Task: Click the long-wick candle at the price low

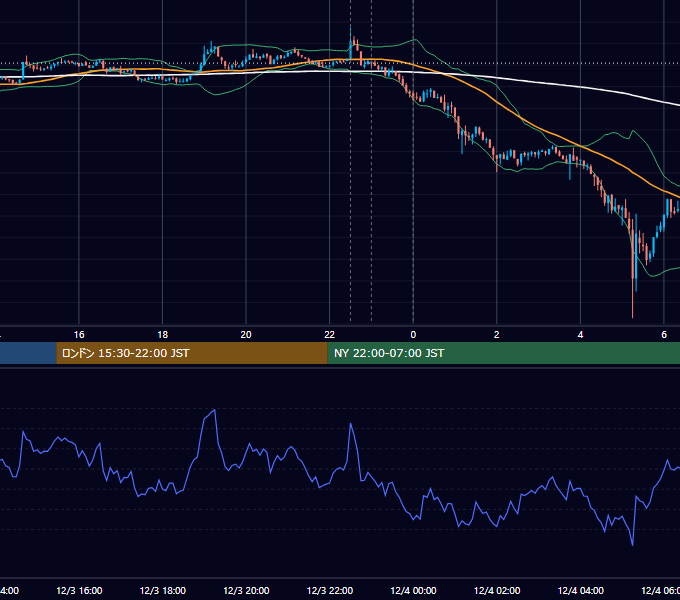Action: (633, 269)
